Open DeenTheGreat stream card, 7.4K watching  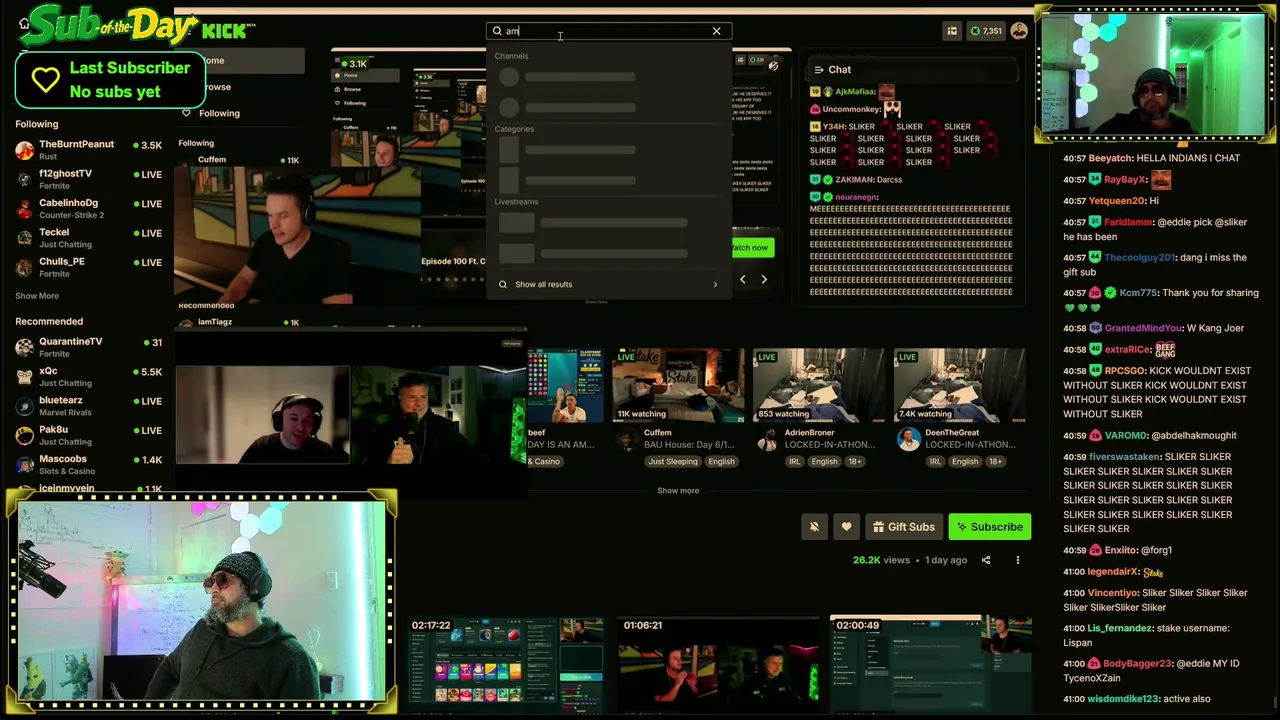[959, 386]
